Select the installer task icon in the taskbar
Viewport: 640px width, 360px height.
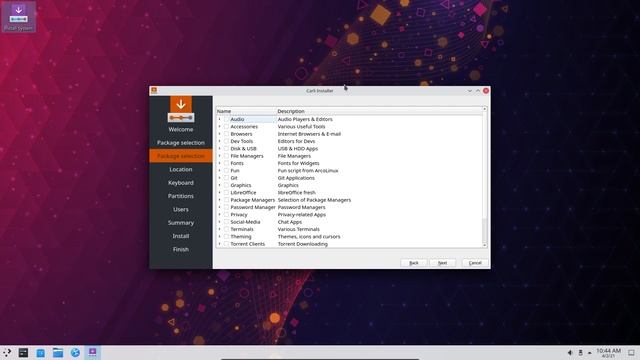pyautogui.click(x=93, y=352)
